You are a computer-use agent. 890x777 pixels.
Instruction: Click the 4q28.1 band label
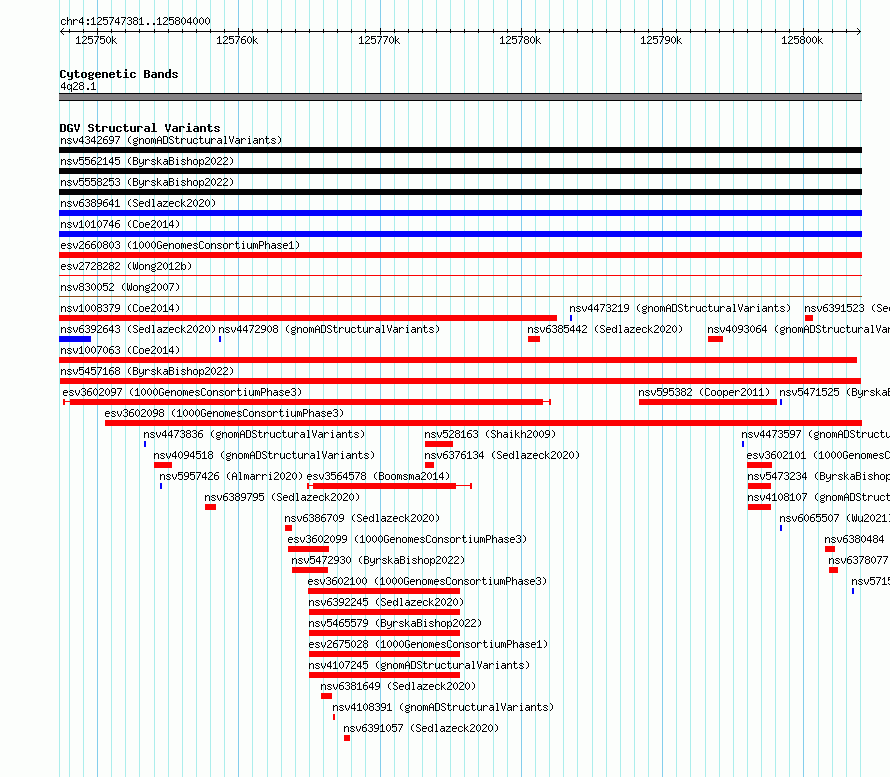(x=78, y=86)
